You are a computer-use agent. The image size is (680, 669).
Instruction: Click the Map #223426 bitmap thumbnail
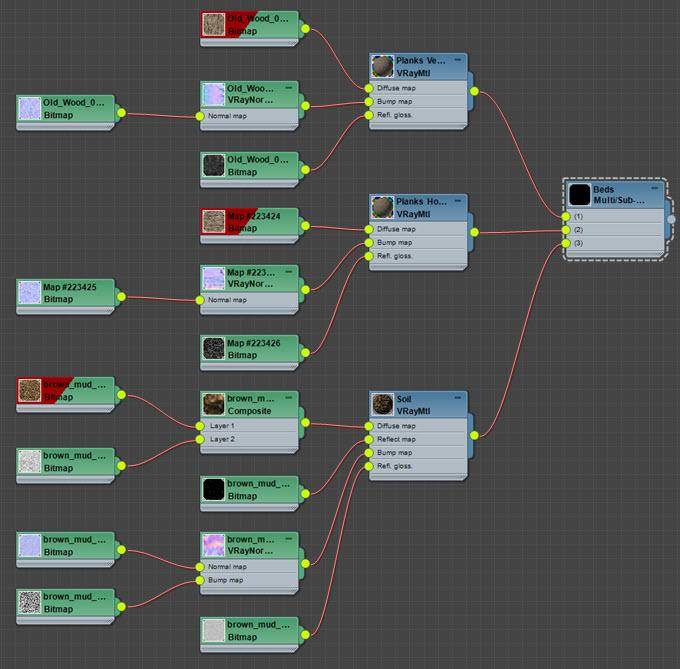coord(213,349)
